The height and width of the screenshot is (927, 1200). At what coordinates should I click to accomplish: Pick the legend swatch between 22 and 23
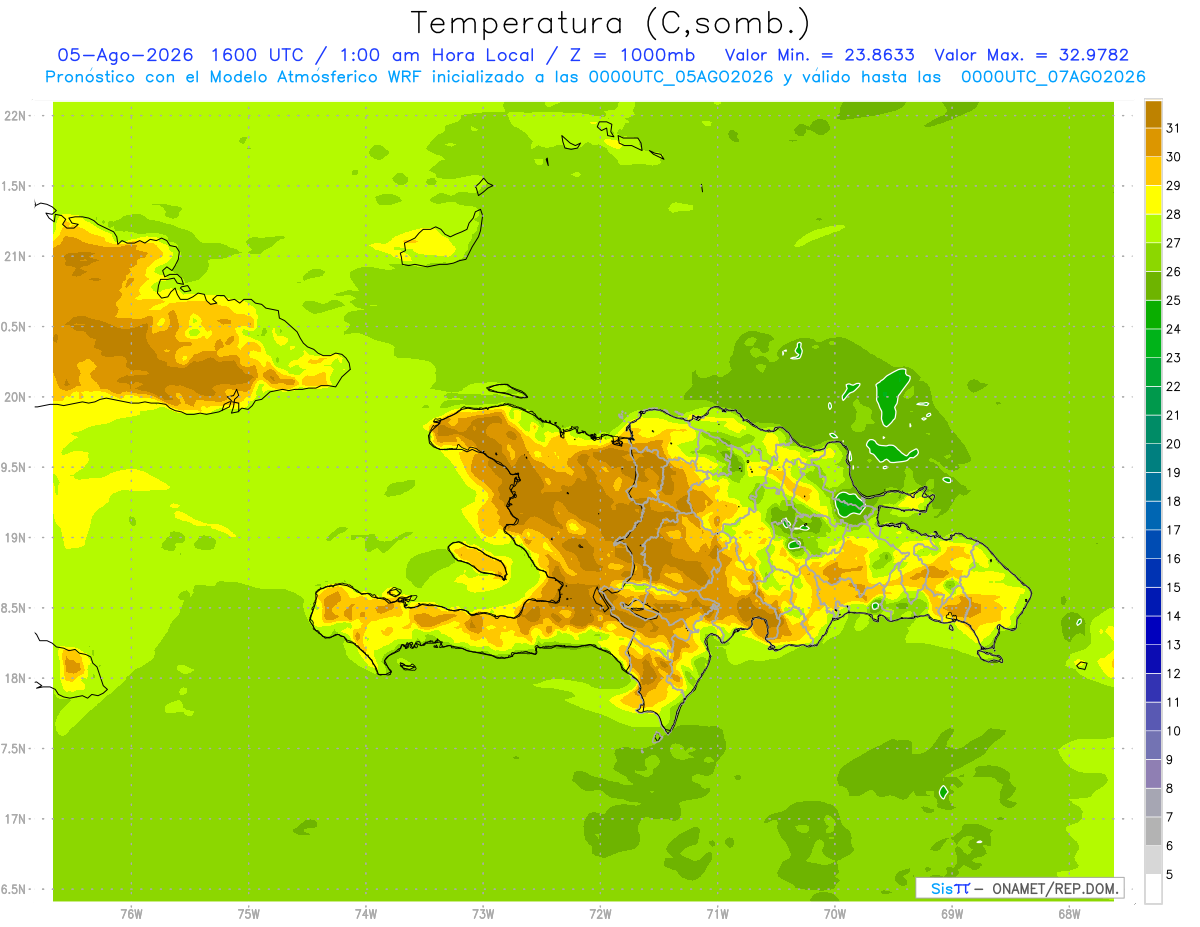pyautogui.click(x=1153, y=372)
